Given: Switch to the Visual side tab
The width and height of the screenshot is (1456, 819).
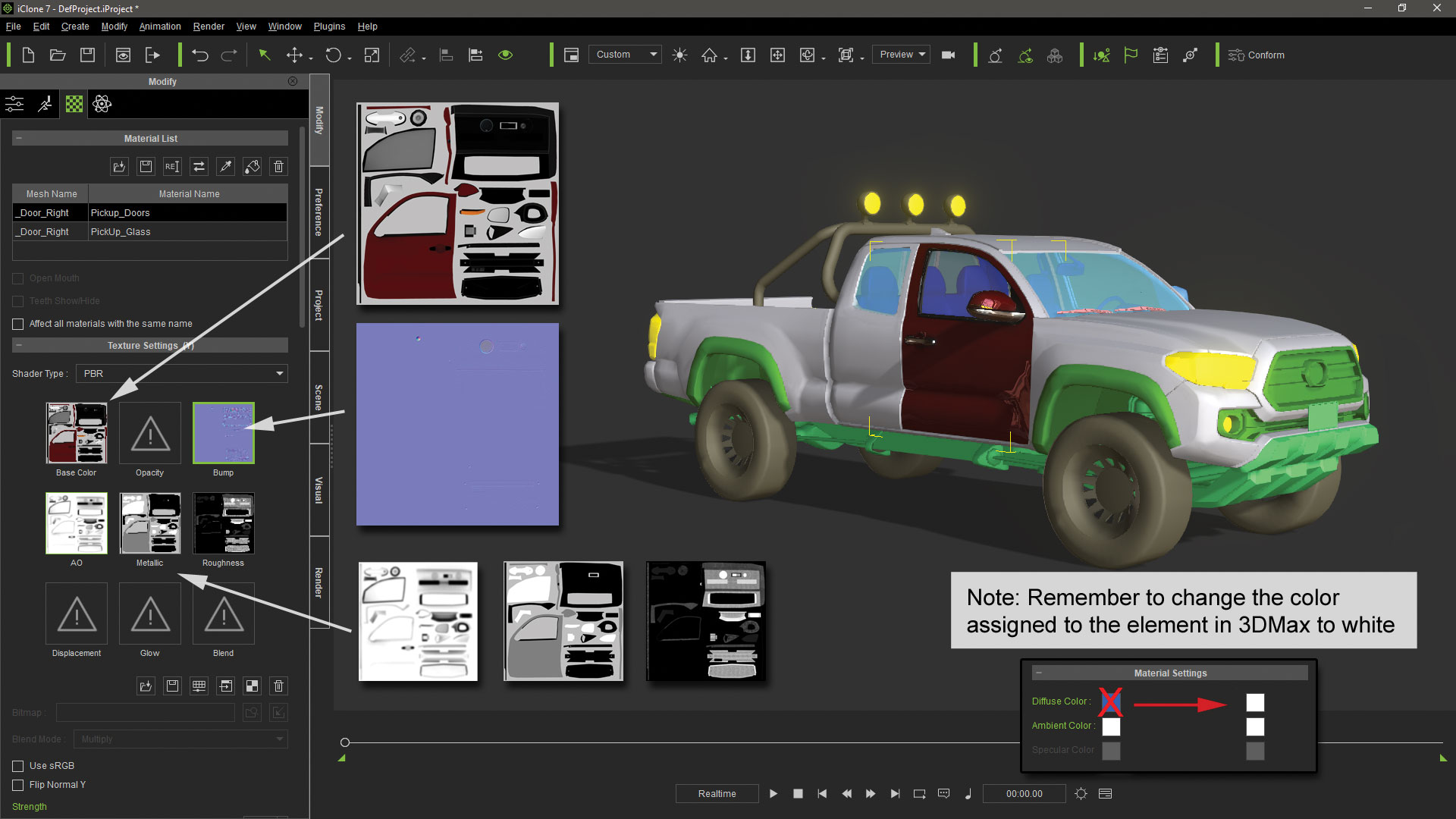Looking at the screenshot, I should 319,490.
